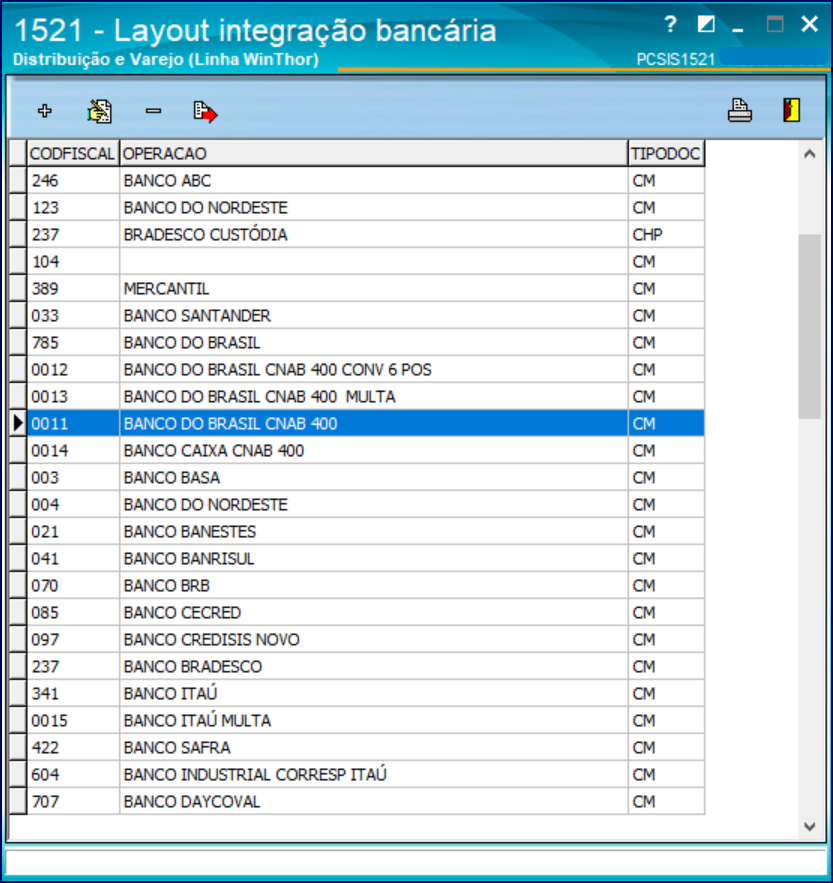Click the scrollbar down arrow
This screenshot has height=883, width=833.
(809, 827)
